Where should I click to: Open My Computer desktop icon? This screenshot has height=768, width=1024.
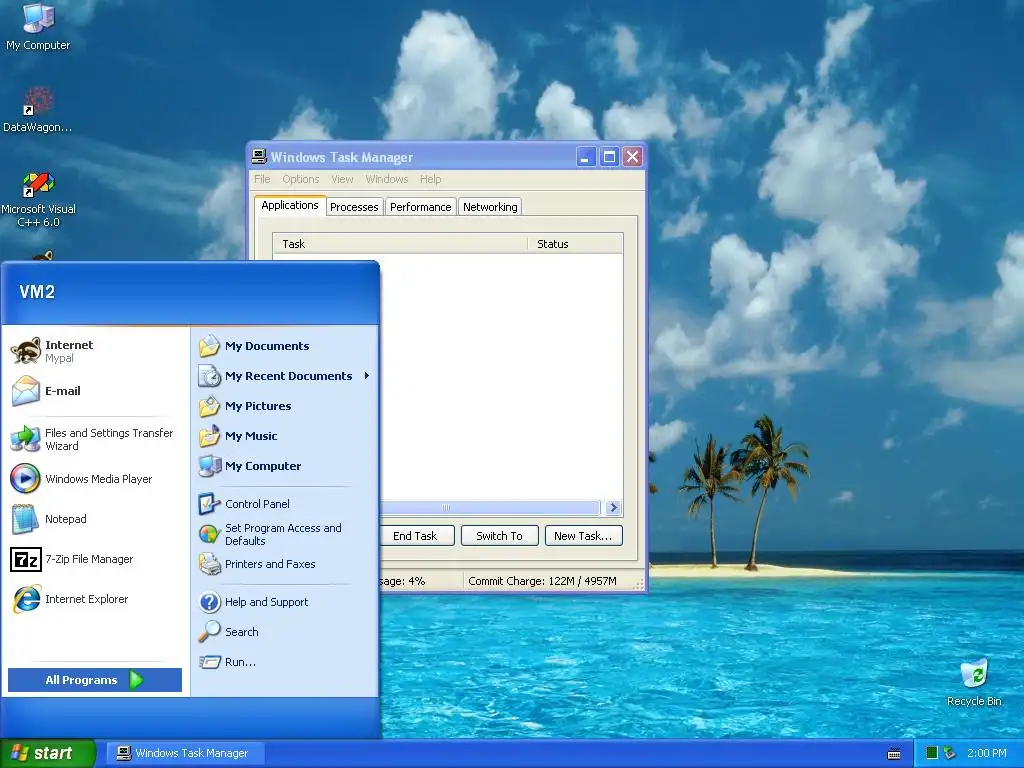click(38, 26)
